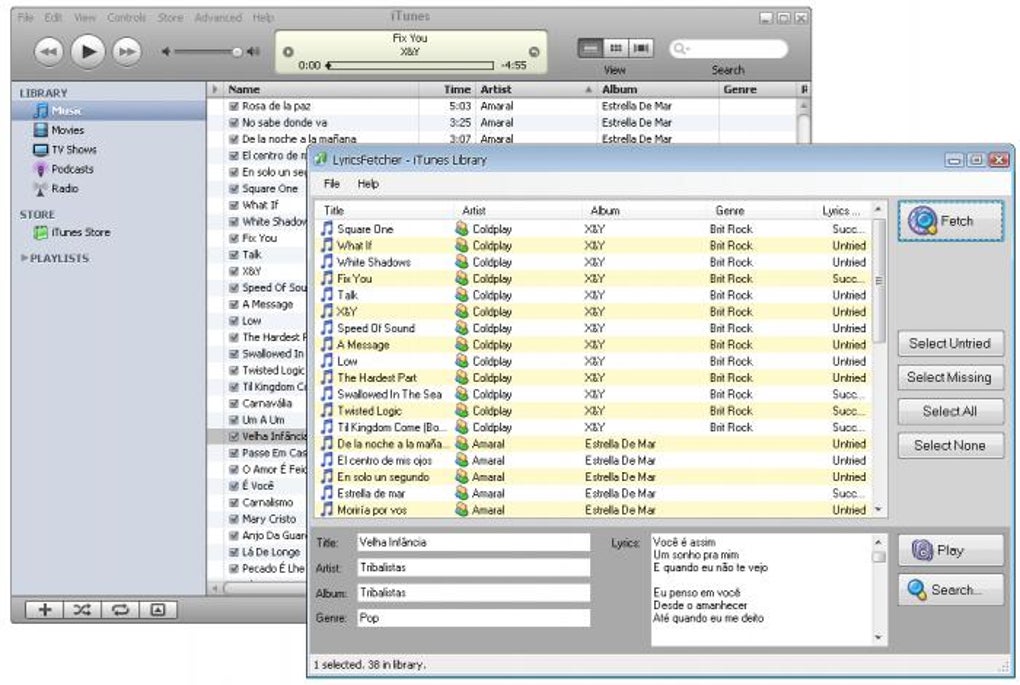The width and height of the screenshot is (1020, 685).
Task: Sort iTunes list by Album column
Action: pos(658,89)
